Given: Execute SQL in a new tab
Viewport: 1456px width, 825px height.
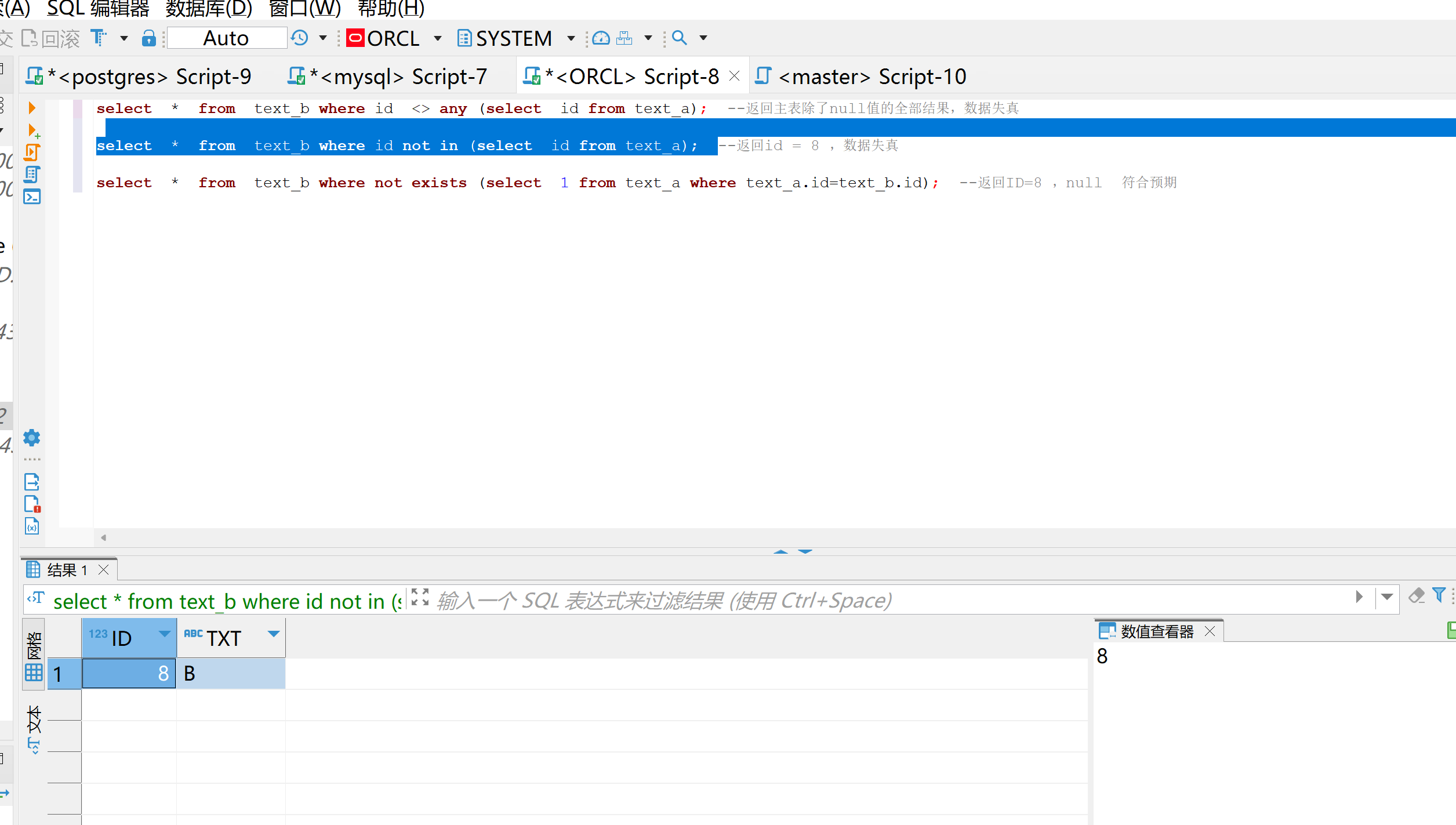Looking at the screenshot, I should (33, 130).
